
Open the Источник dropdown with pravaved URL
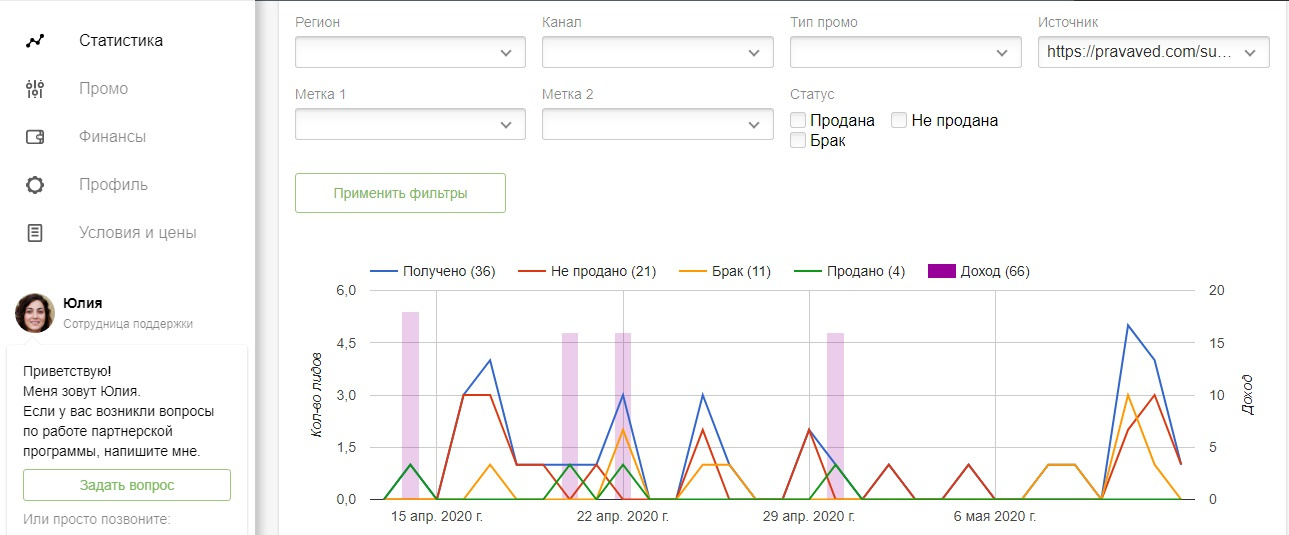click(x=1153, y=52)
